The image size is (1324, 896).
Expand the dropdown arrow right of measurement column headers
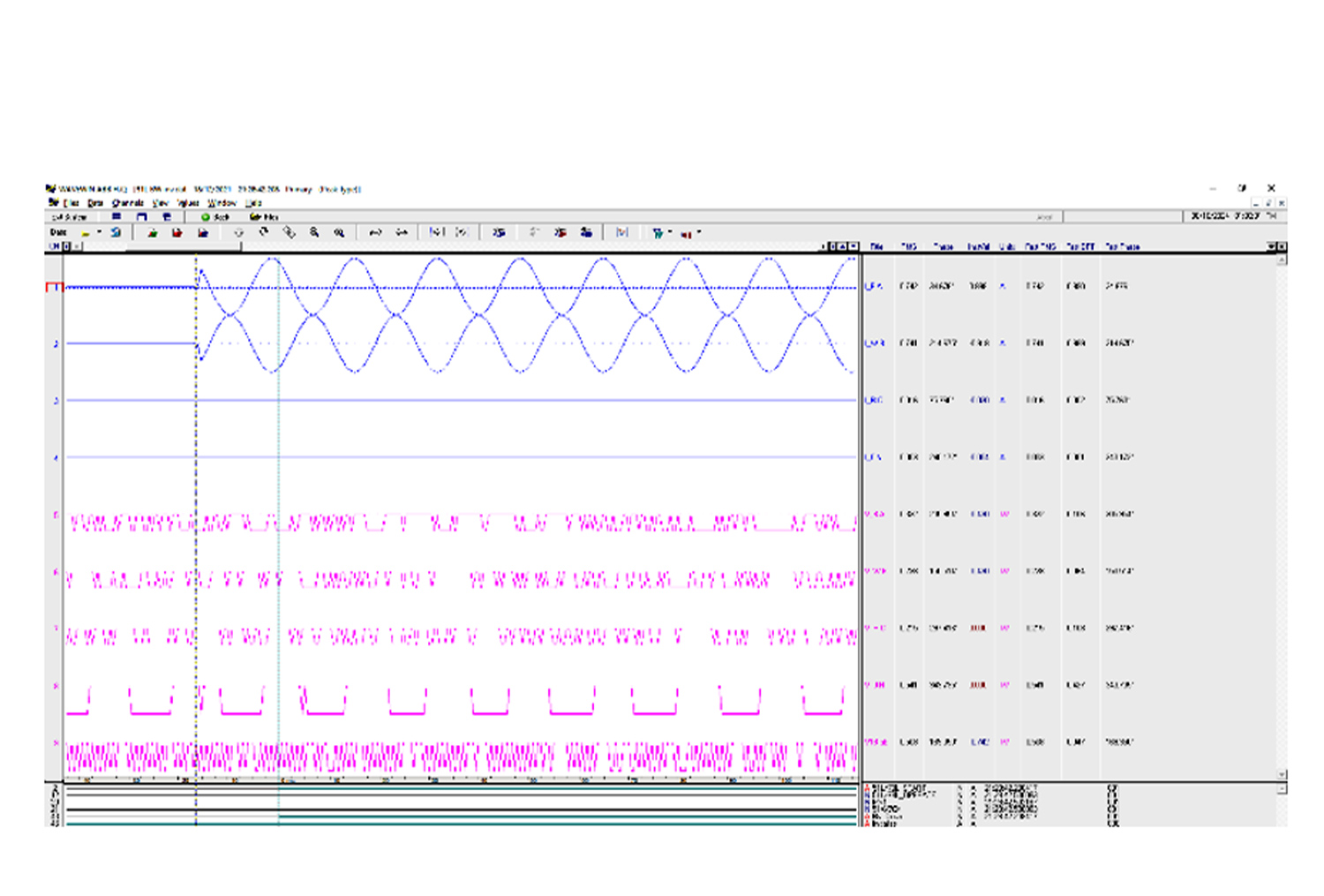[x=1272, y=247]
